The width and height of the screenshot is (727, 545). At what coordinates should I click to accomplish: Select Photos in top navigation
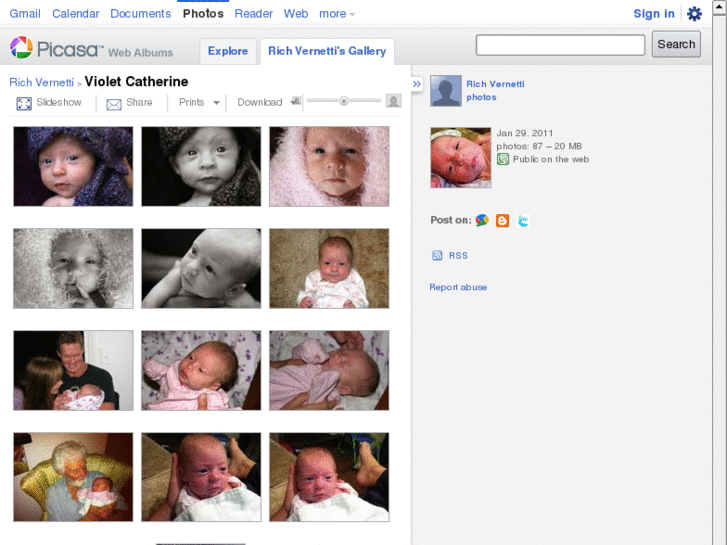point(203,14)
